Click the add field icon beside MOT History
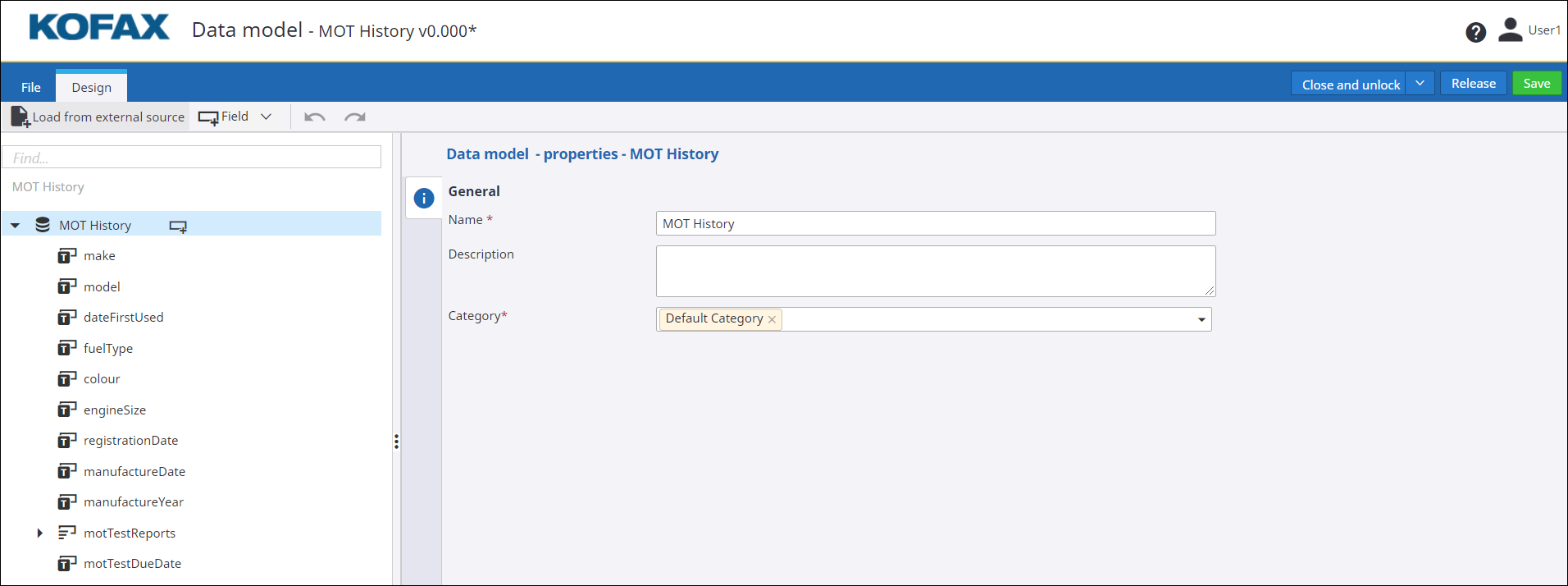 tap(178, 226)
